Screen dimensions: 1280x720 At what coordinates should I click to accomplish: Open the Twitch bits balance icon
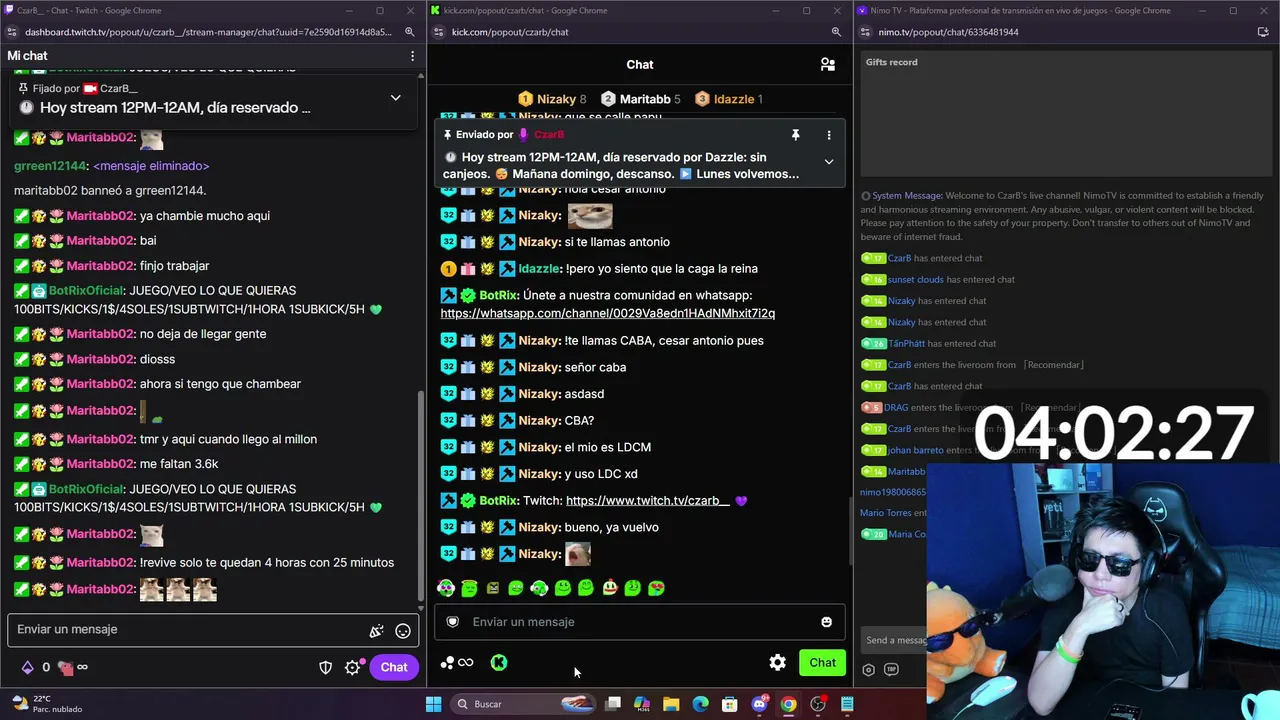(27, 667)
